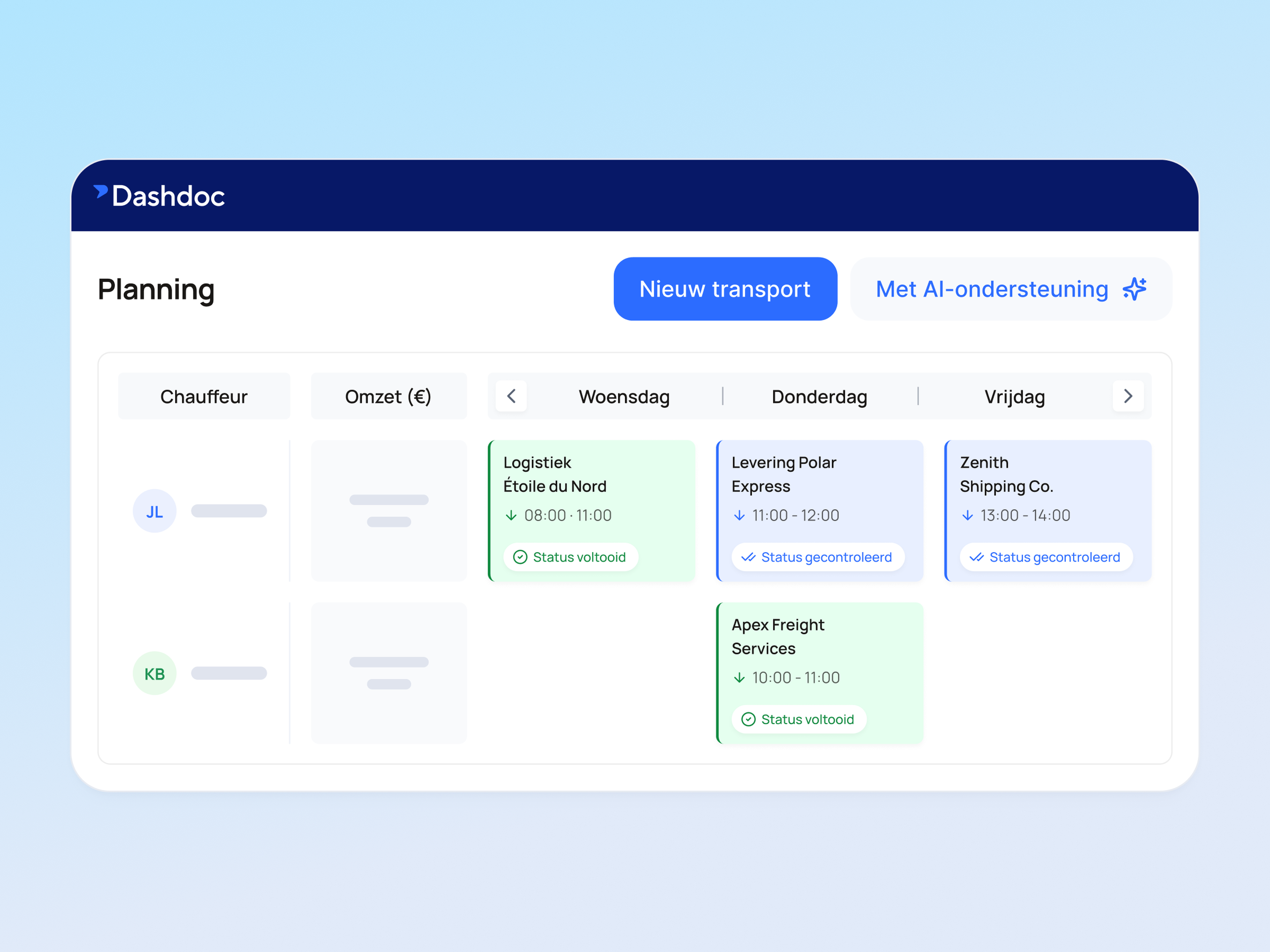Click the down arrow icon on Polar Express card
The width and height of the screenshot is (1270, 952).
[740, 515]
